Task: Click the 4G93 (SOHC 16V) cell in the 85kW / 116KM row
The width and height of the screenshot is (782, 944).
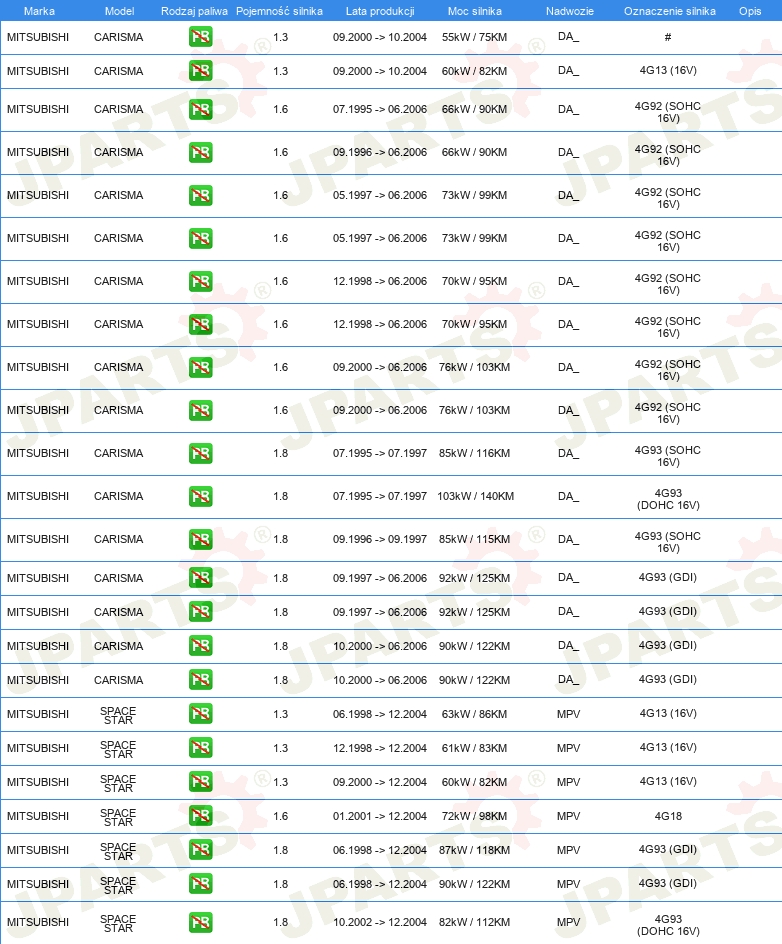Action: 668,456
